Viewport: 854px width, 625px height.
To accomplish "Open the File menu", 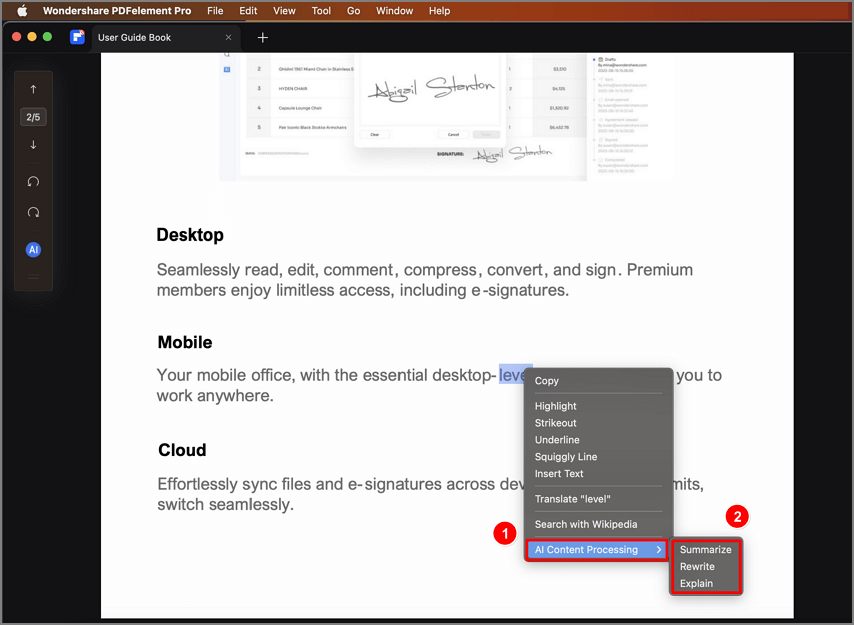I will pyautogui.click(x=215, y=10).
